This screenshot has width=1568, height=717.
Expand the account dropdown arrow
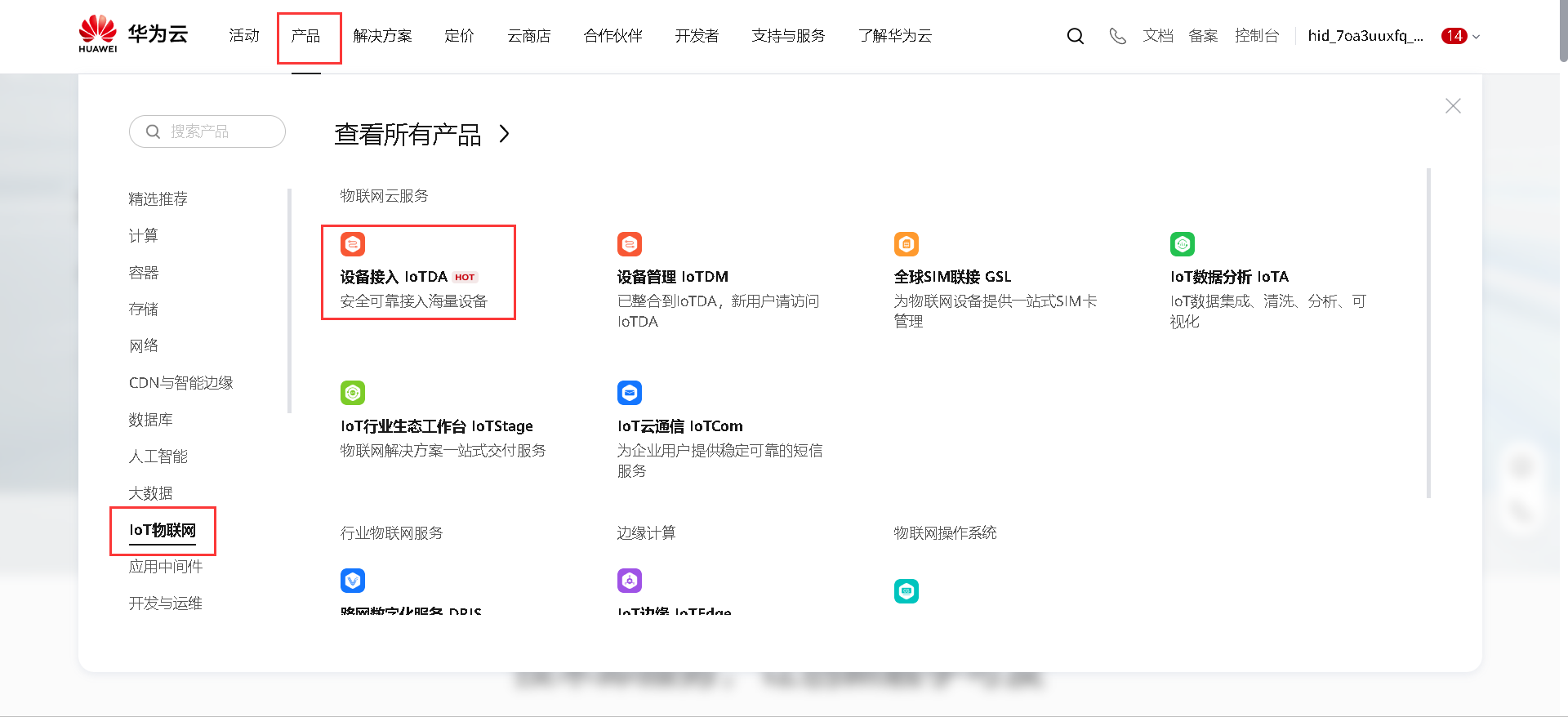[1476, 37]
